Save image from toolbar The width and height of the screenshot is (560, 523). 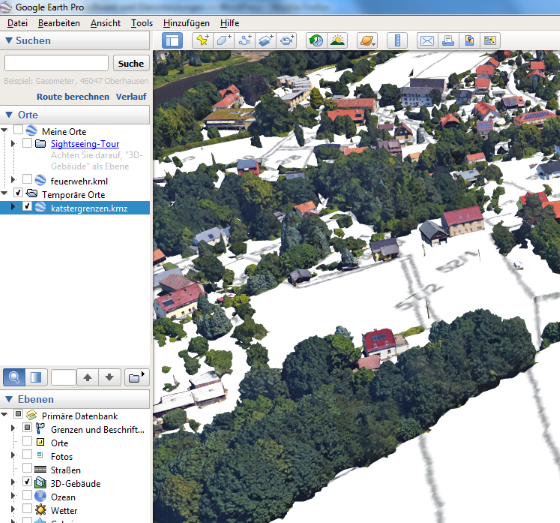pyautogui.click(x=469, y=40)
